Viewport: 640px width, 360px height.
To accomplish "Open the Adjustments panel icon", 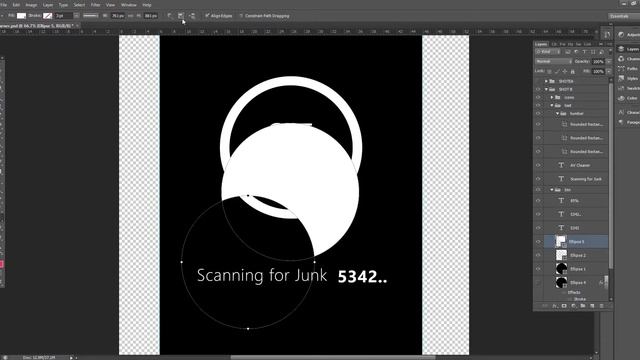I will [621, 35].
